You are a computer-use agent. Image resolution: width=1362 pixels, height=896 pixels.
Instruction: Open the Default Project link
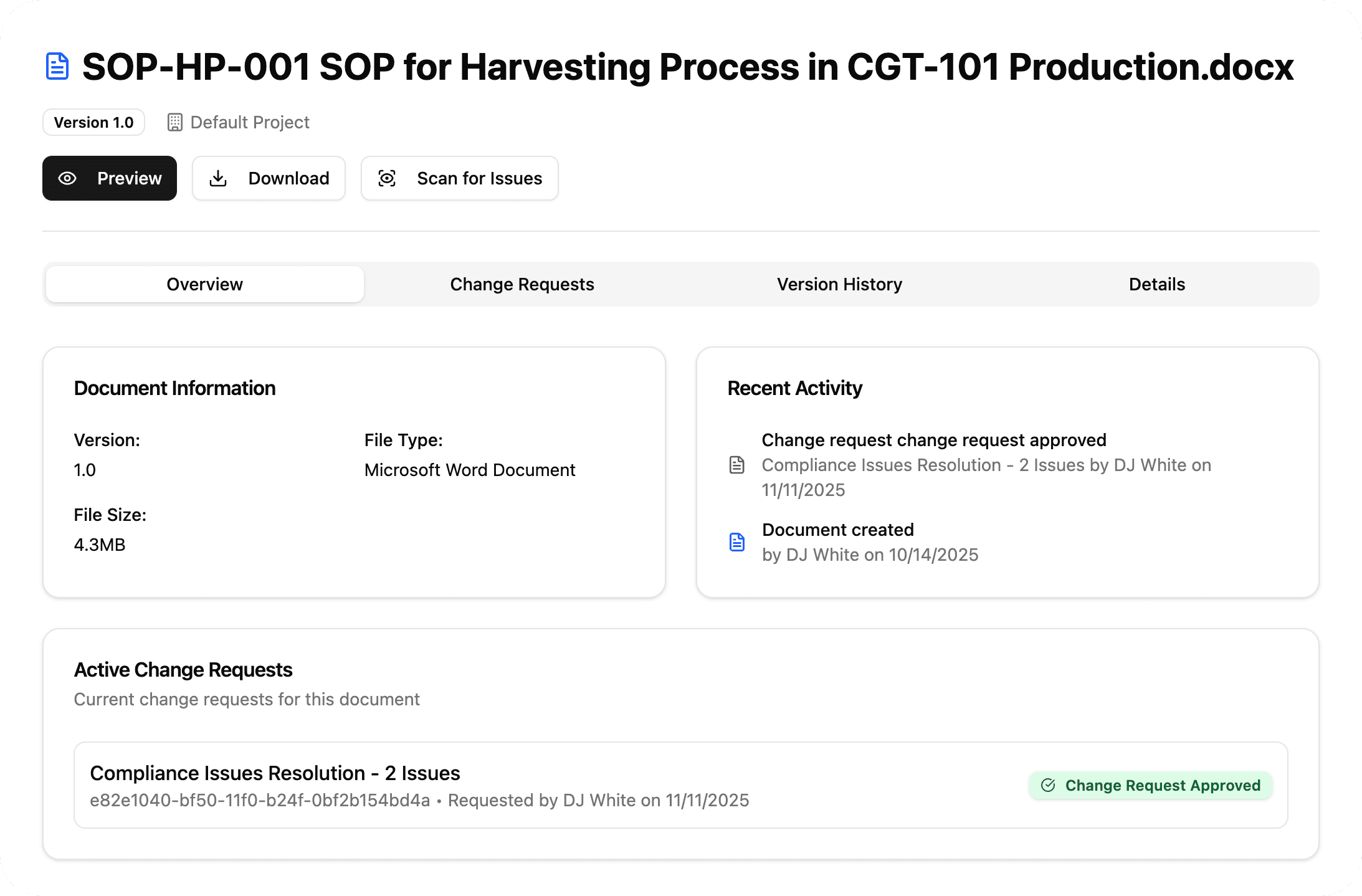tap(249, 122)
